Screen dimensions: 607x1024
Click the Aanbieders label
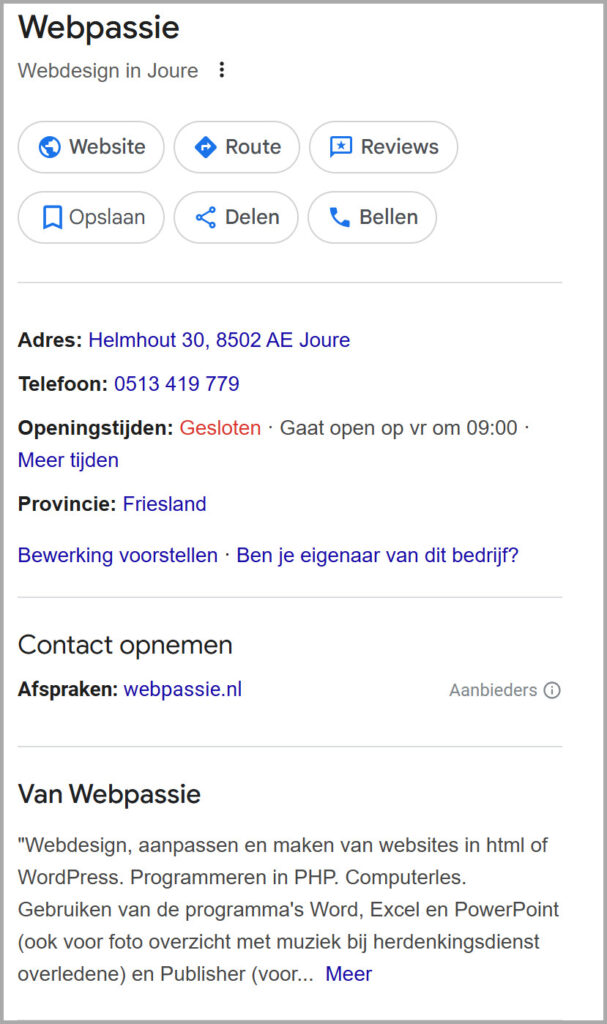pos(493,690)
